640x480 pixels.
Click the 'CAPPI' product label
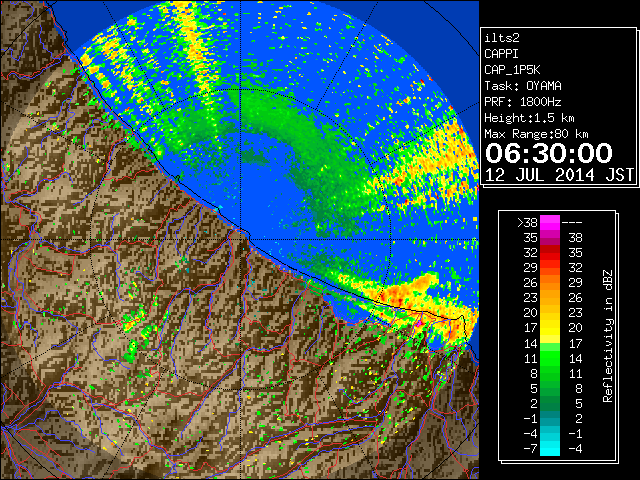[501, 54]
